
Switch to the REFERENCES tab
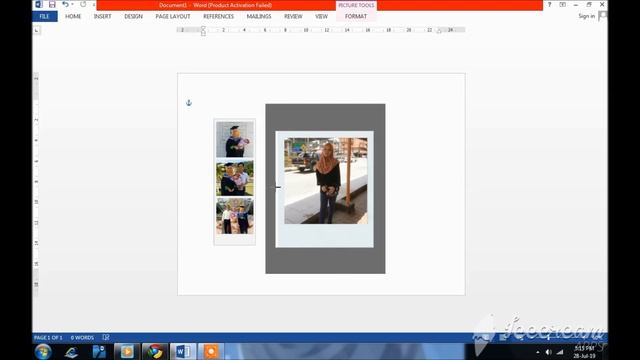coord(218,16)
